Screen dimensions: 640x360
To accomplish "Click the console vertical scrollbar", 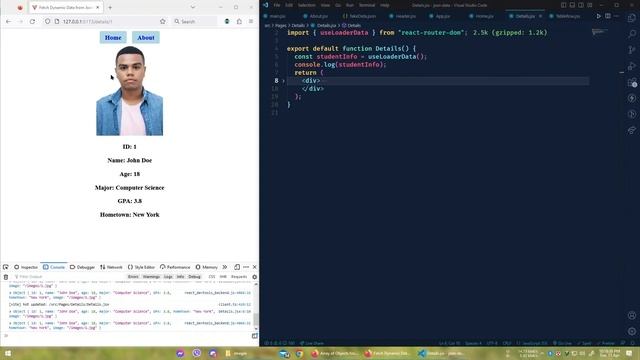I will [256, 306].
